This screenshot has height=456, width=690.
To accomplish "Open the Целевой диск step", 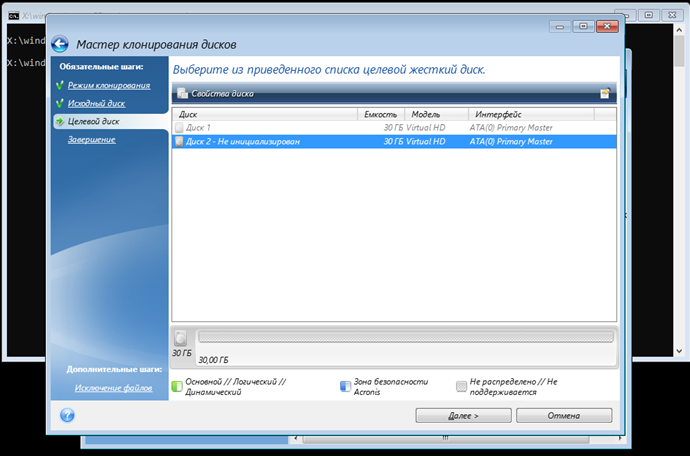I will (93, 121).
